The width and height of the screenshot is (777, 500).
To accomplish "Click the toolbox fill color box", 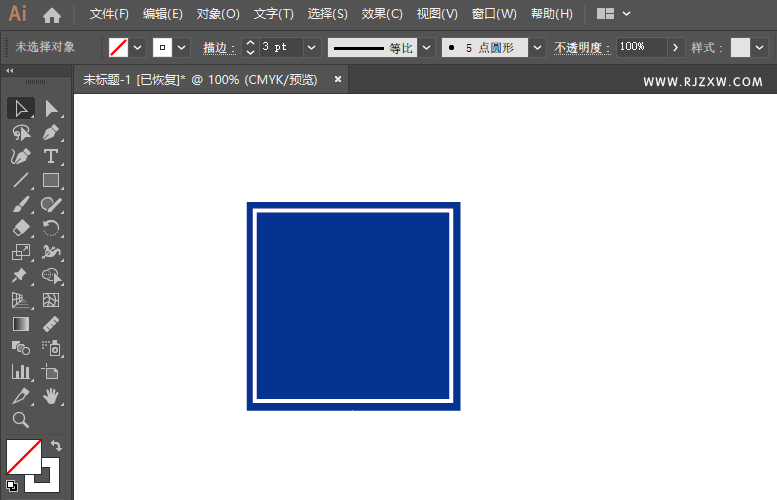I will [23, 457].
